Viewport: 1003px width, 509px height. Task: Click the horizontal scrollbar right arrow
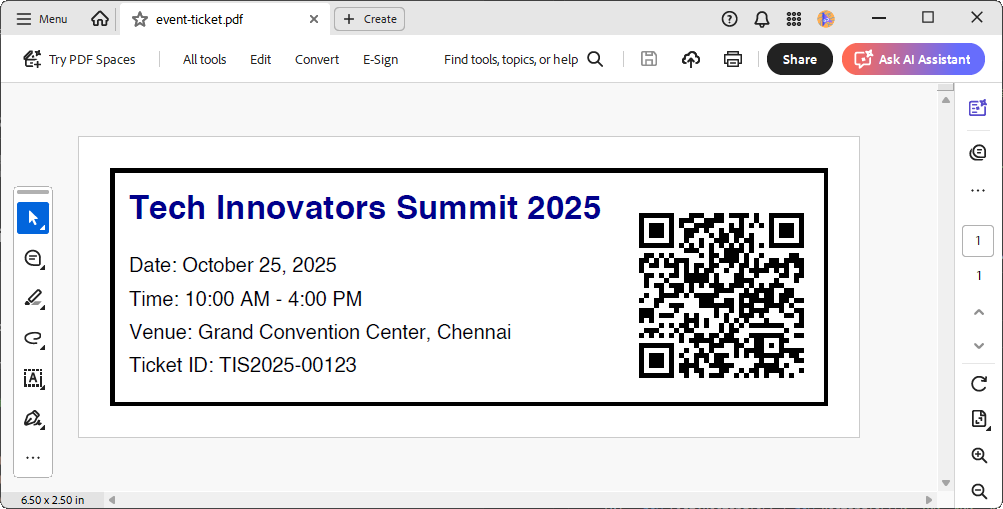[x=929, y=500]
